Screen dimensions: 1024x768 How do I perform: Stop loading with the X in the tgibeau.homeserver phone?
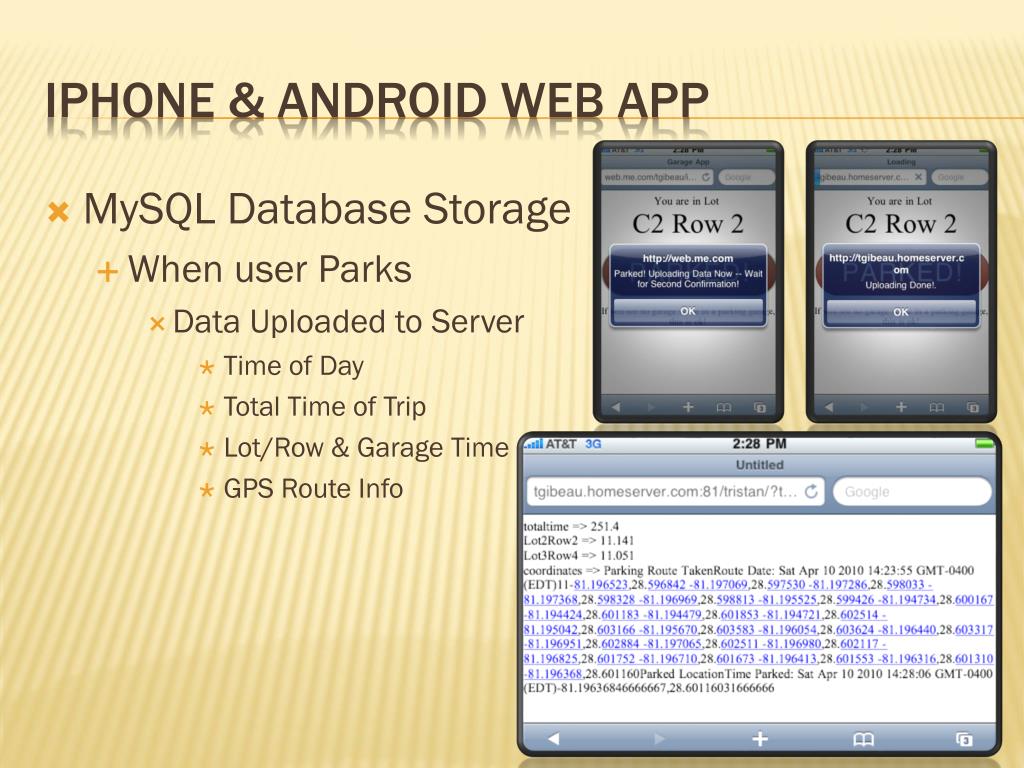(918, 177)
